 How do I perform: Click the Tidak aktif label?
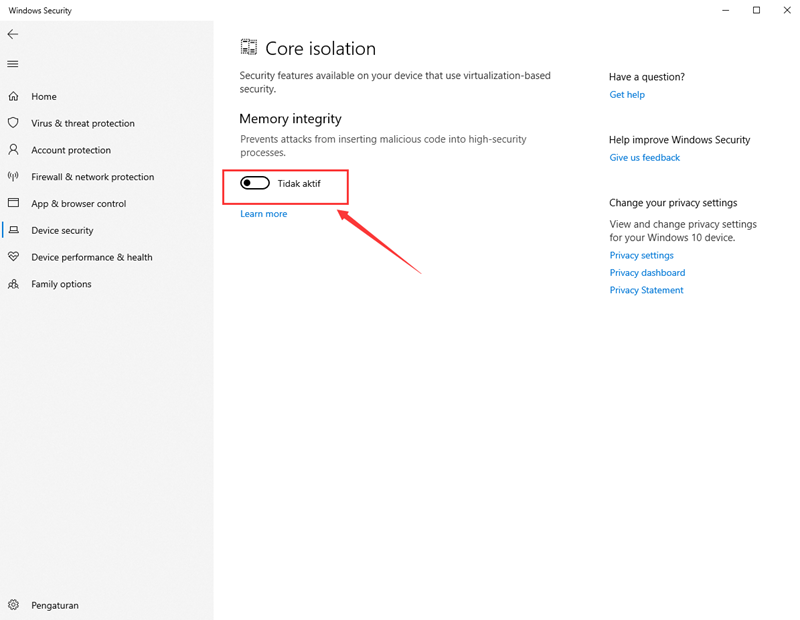click(299, 183)
